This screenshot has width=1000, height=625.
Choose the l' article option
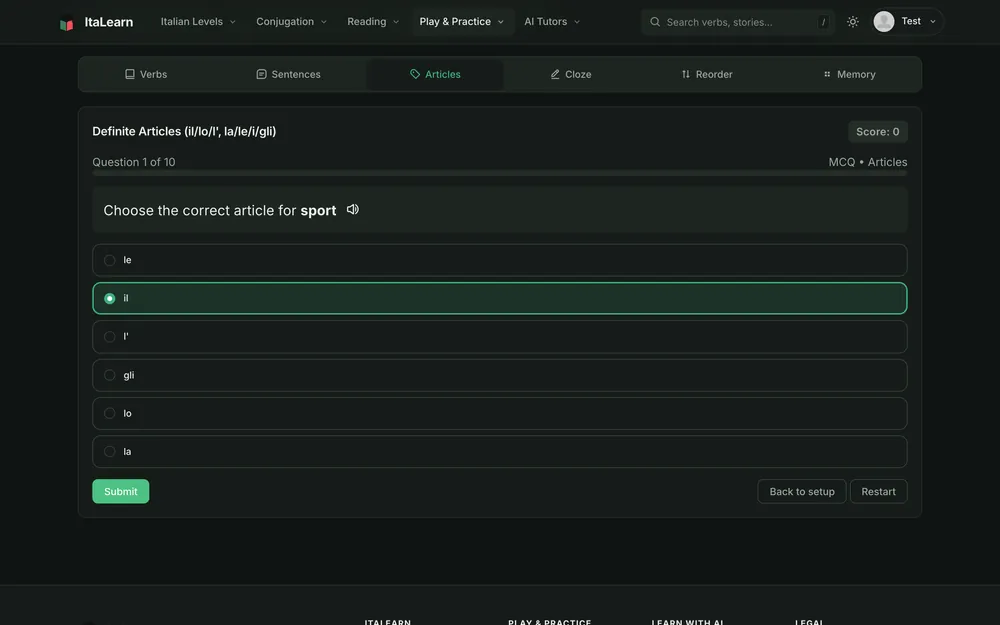499,337
